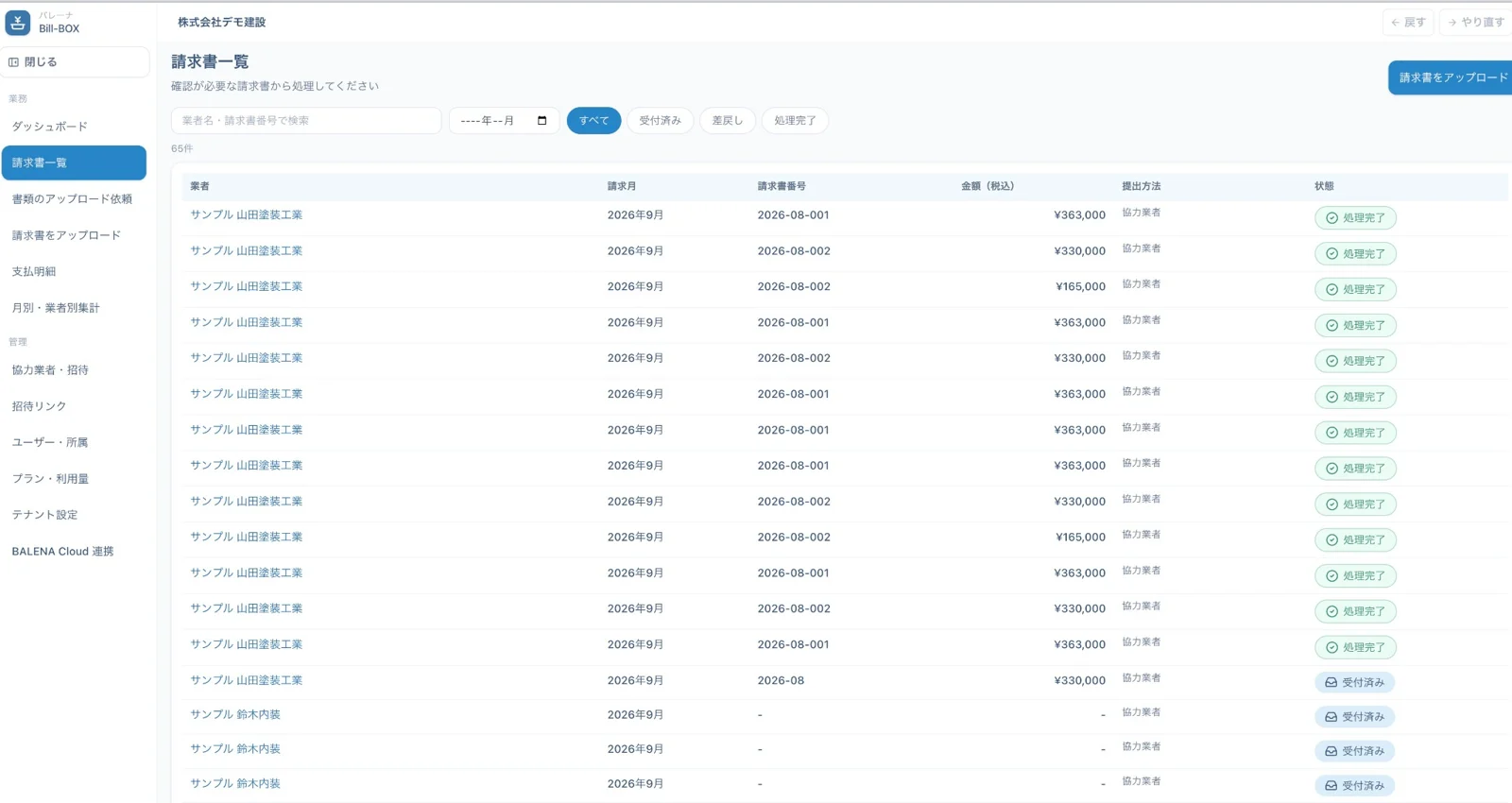Select 請求書一覧 in sidebar
Screen dimensions: 1512x803
point(74,162)
